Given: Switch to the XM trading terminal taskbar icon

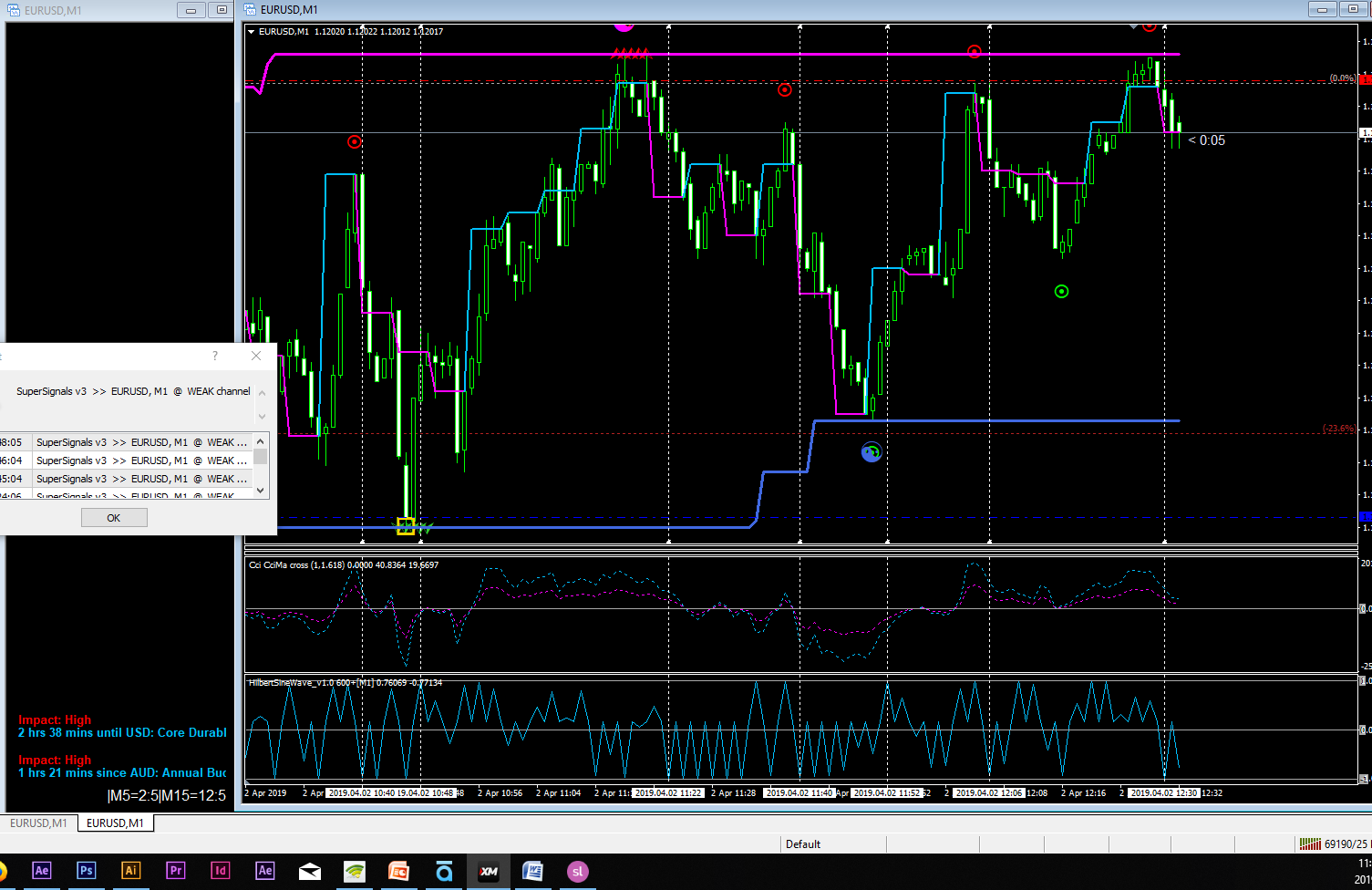Looking at the screenshot, I should click(x=489, y=872).
